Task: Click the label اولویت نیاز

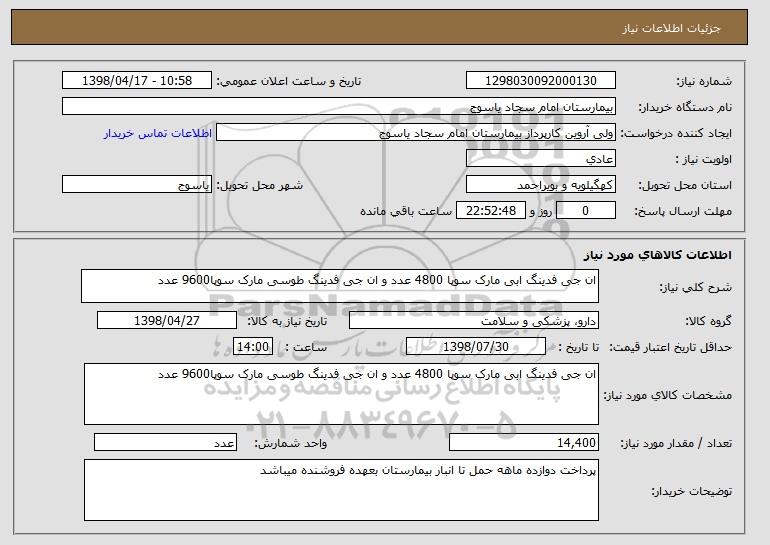Action: 704,159
